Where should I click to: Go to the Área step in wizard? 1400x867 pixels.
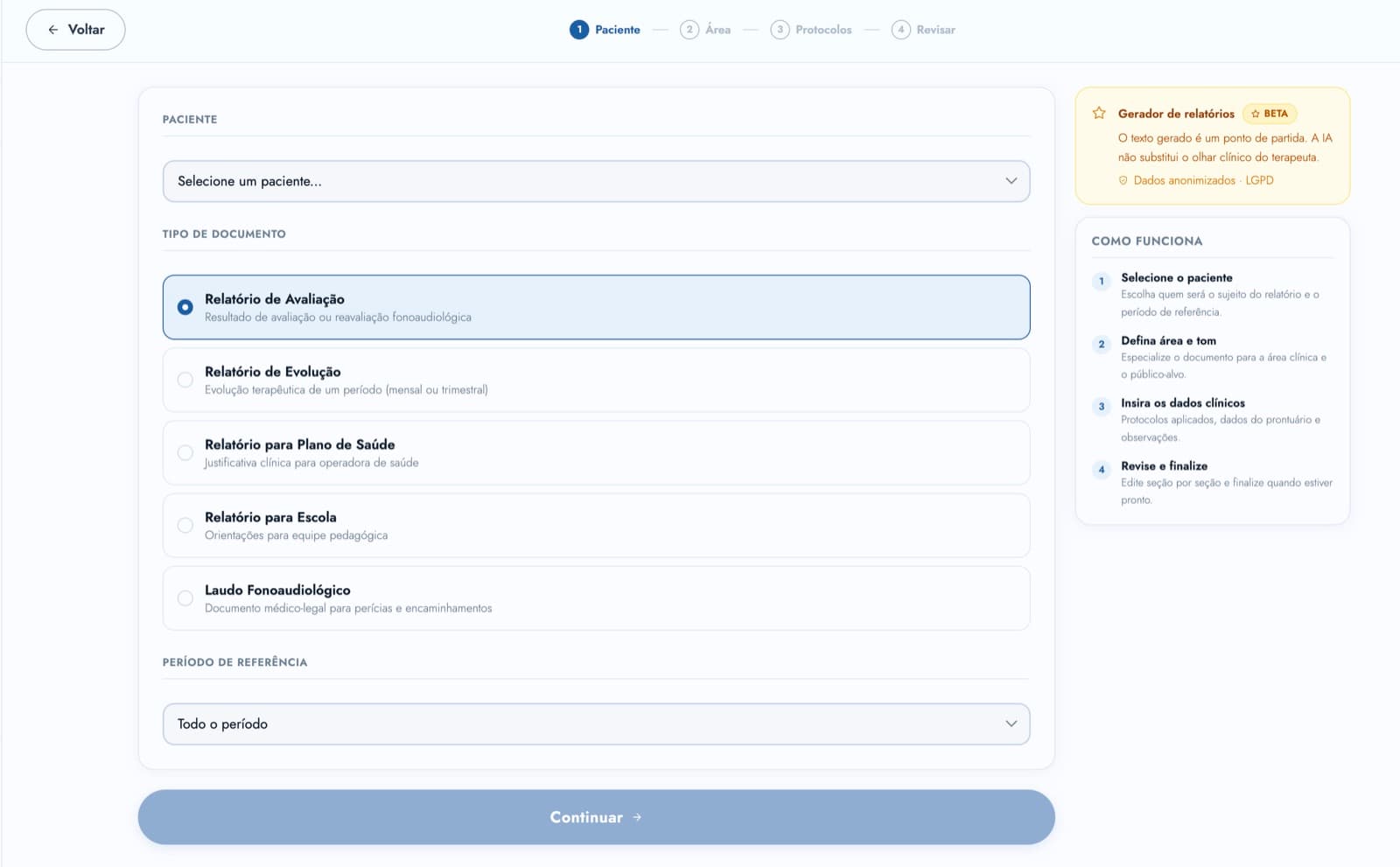(705, 30)
